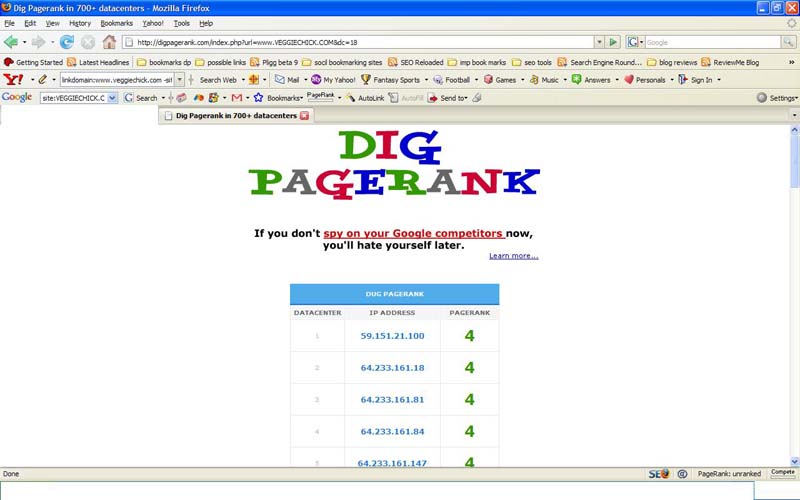Image resolution: width=800 pixels, height=500 pixels.
Task: Open My Yahoo! from toolbar
Action: (333, 80)
